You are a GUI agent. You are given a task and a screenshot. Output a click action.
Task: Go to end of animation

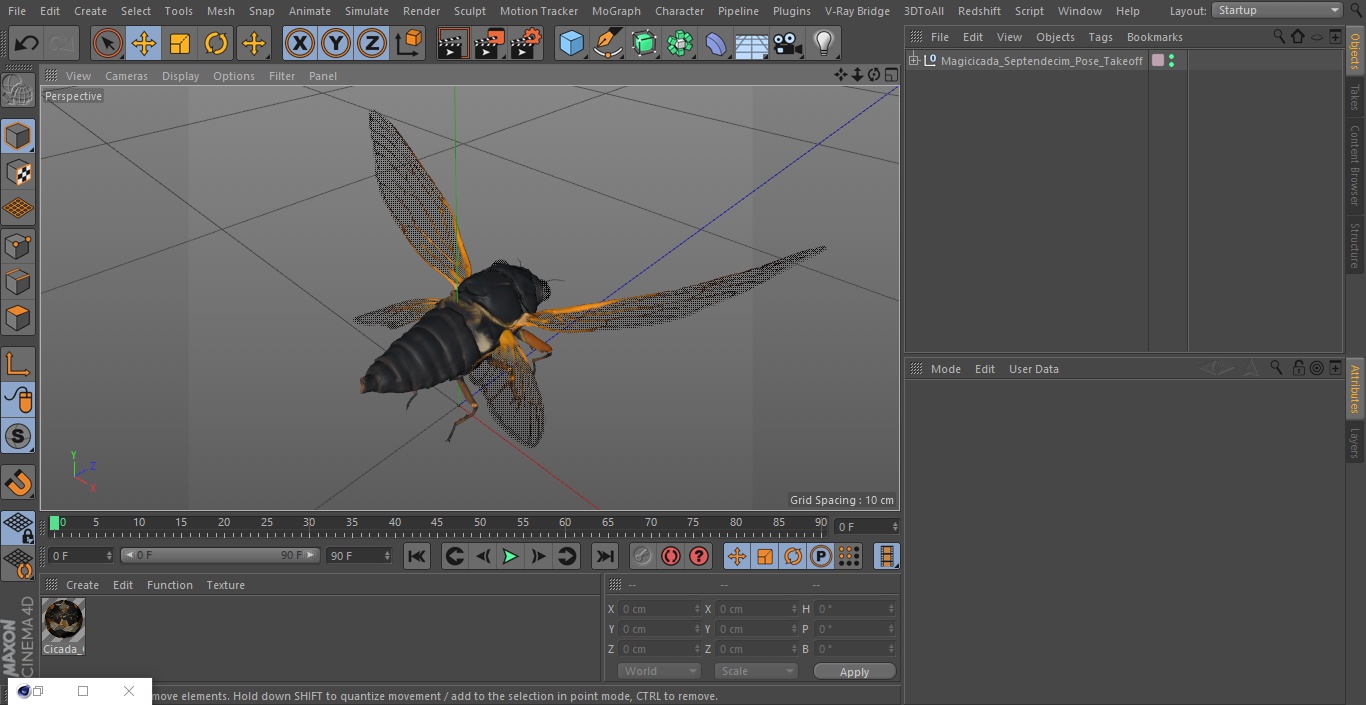click(605, 556)
